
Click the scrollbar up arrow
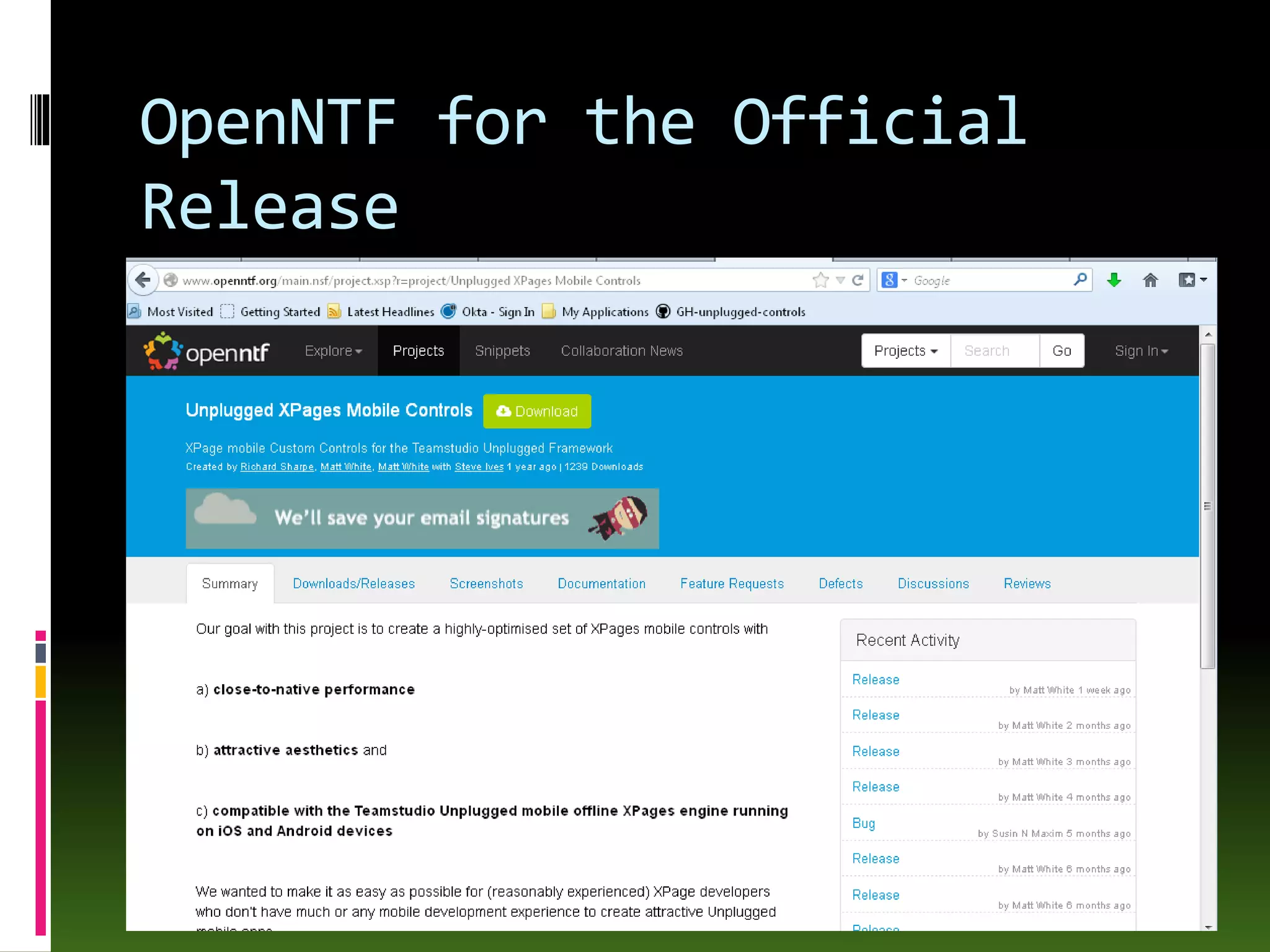click(x=1207, y=334)
